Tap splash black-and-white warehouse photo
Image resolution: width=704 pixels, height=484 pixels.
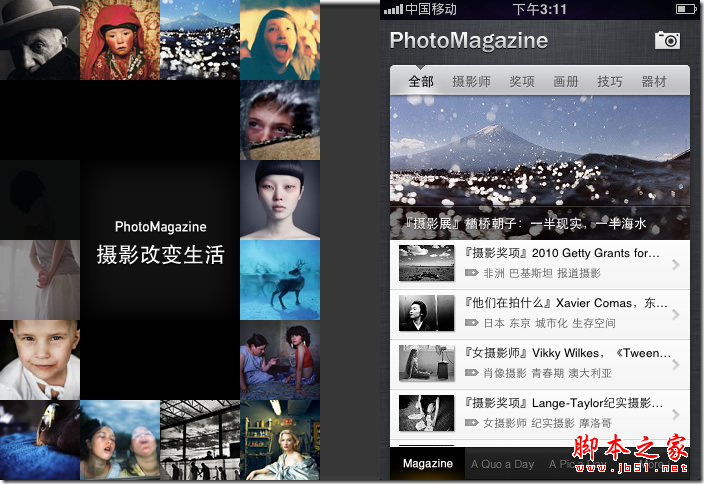(200, 440)
